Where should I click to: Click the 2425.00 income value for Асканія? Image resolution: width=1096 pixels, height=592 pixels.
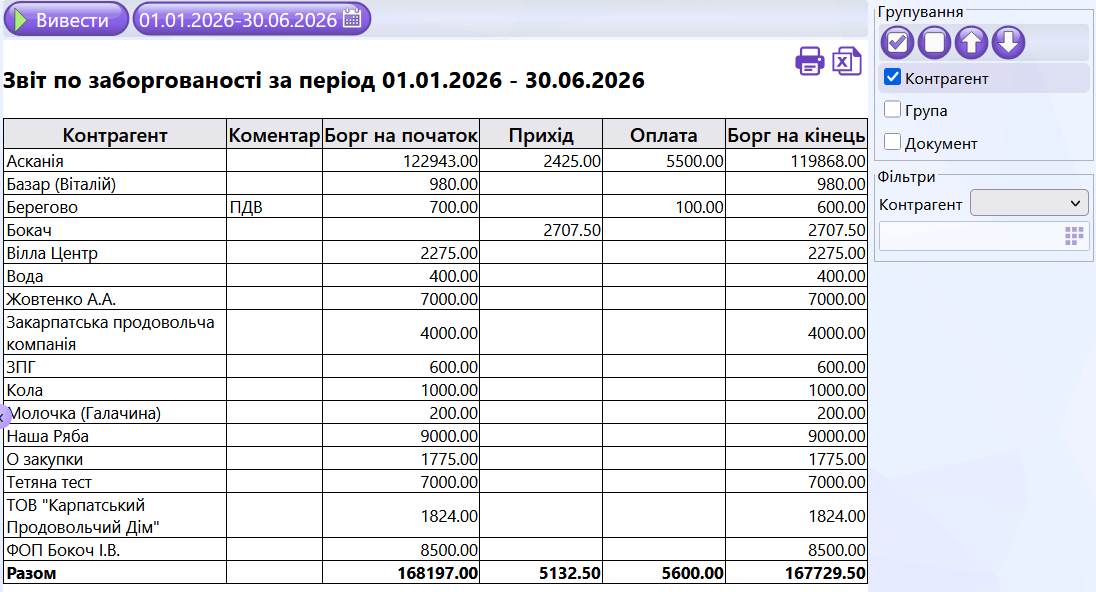pos(572,161)
